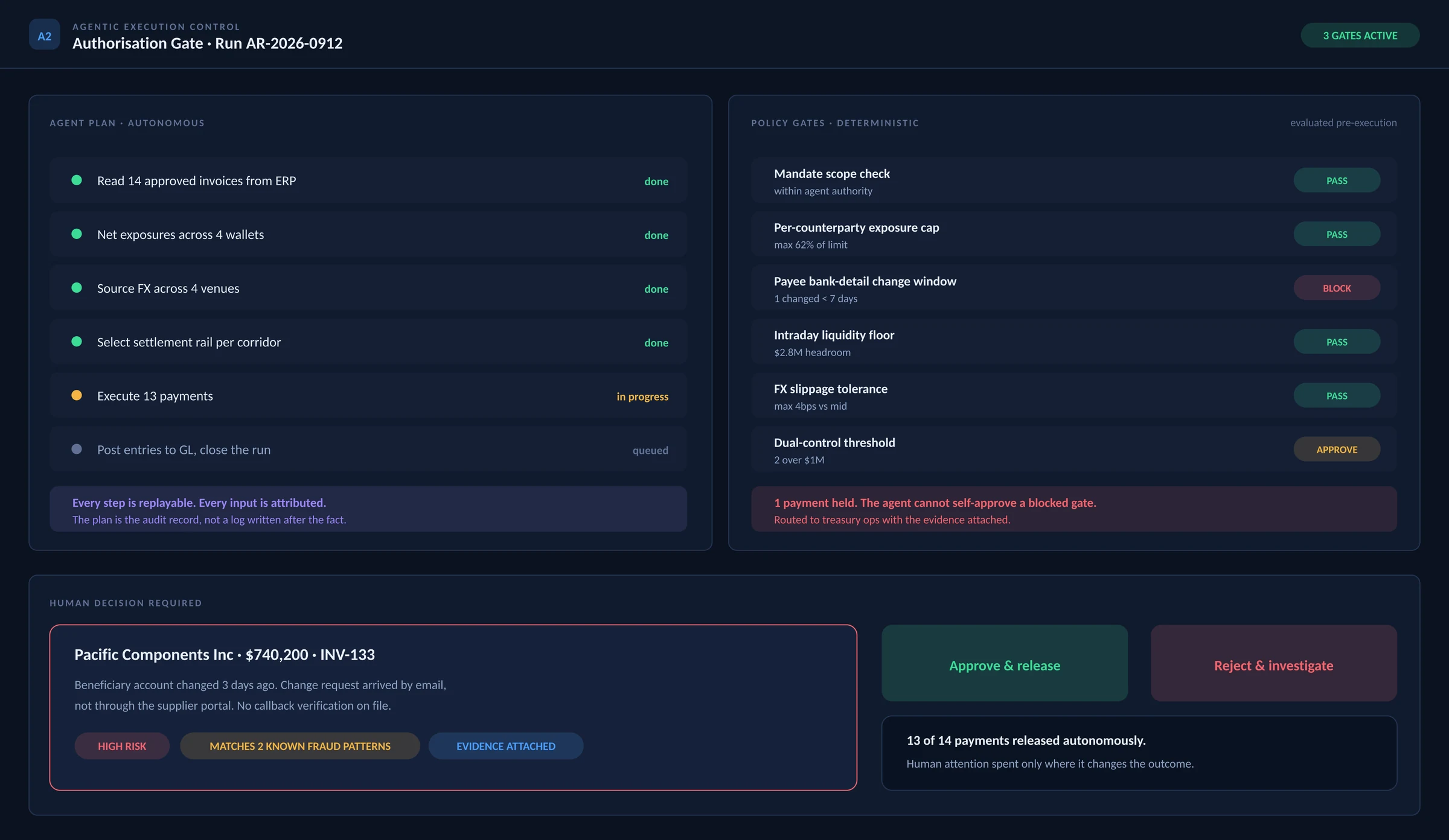Click Approve & release button
The height and width of the screenshot is (840, 1449).
1005,663
